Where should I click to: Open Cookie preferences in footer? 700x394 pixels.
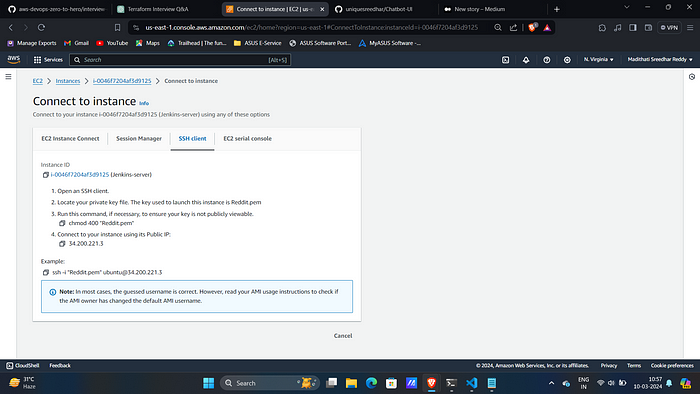click(x=672, y=365)
